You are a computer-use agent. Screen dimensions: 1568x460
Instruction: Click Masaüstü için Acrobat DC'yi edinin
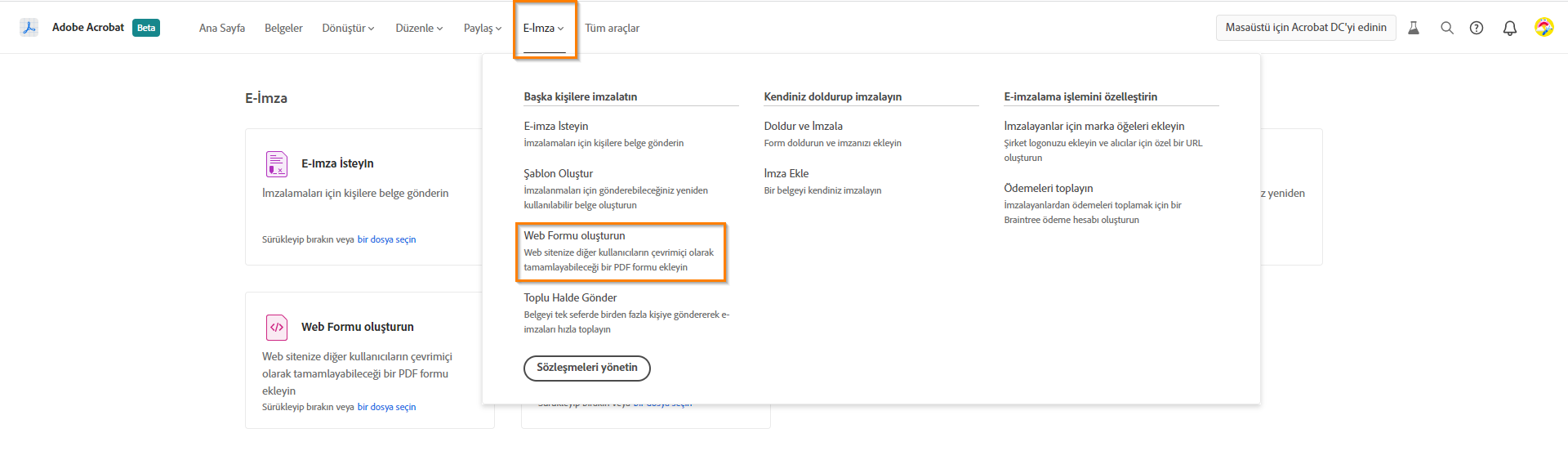coord(1306,28)
